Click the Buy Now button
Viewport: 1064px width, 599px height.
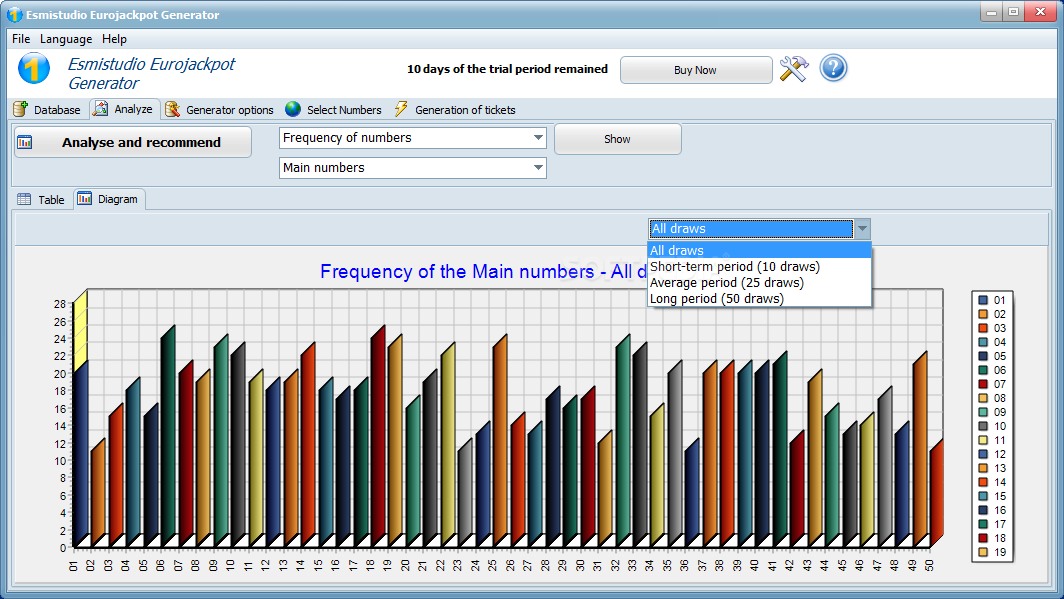[x=696, y=70]
